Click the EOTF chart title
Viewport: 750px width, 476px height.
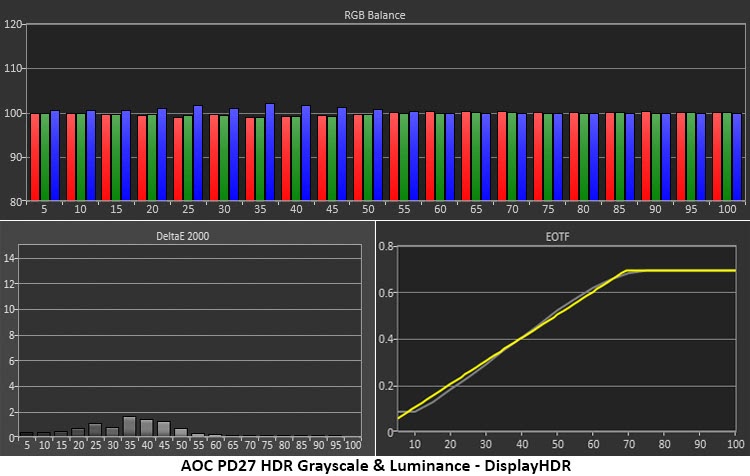click(557, 237)
